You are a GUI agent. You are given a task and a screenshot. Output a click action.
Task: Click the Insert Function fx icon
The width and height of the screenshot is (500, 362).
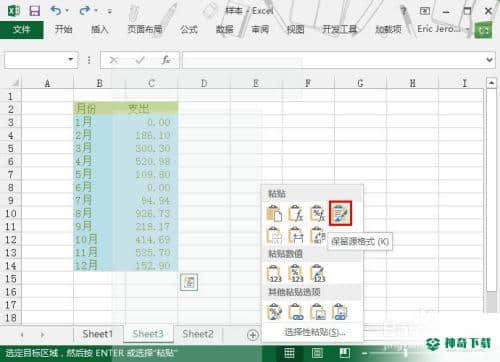coord(166,60)
